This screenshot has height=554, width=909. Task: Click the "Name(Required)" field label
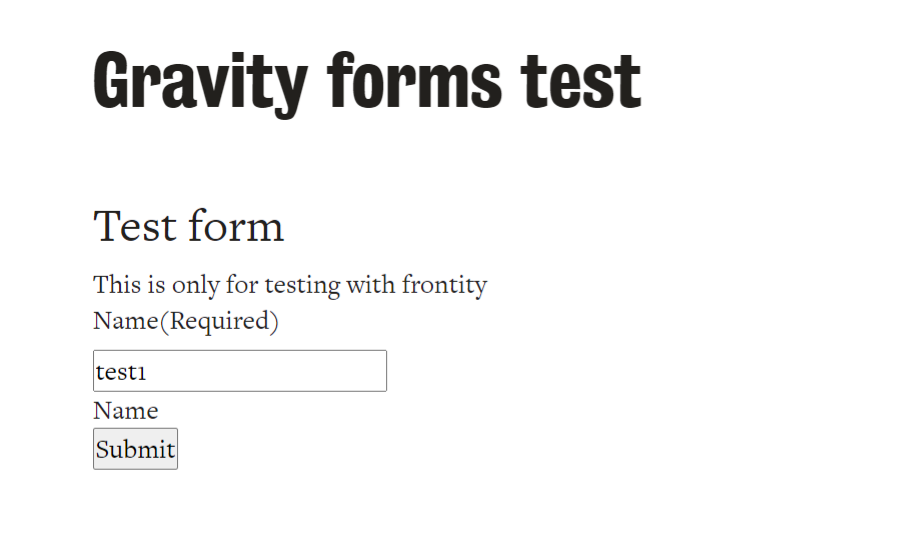[185, 321]
